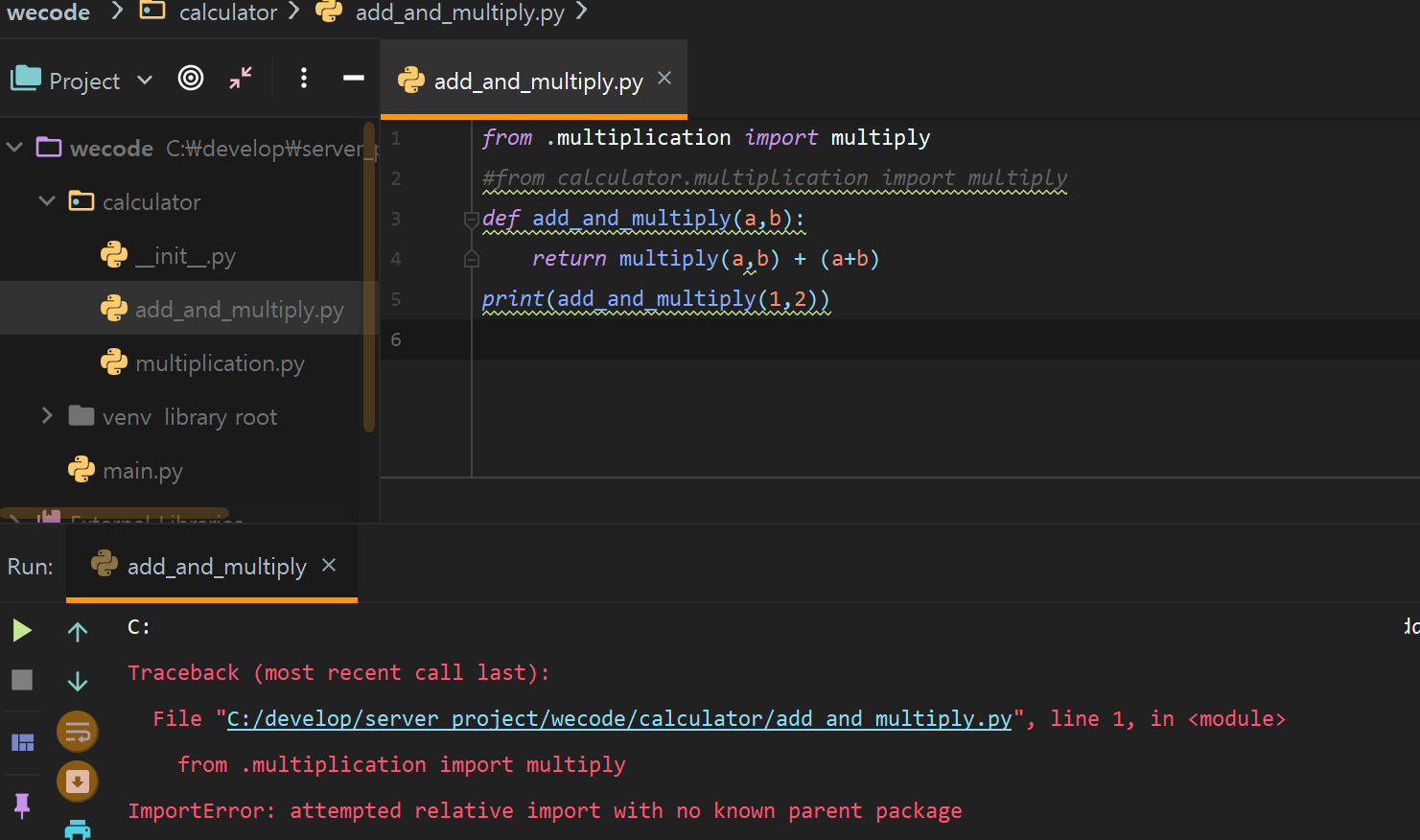The image size is (1420, 840).
Task: Collapse all with the arrows icon
Action: pos(241,79)
